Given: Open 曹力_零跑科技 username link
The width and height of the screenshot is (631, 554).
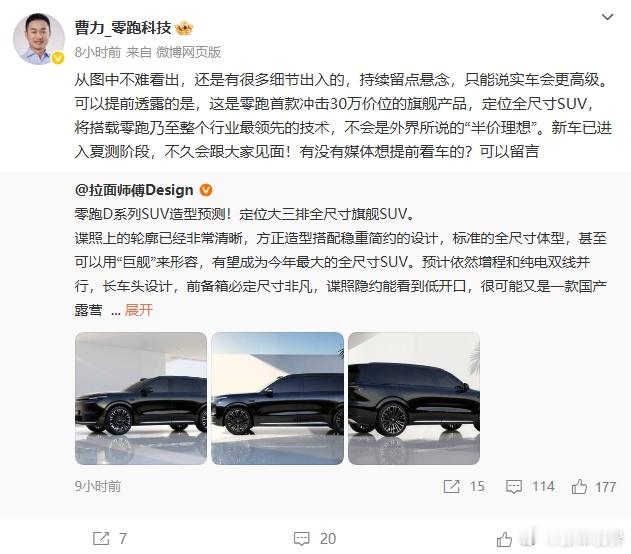Looking at the screenshot, I should [x=123, y=28].
